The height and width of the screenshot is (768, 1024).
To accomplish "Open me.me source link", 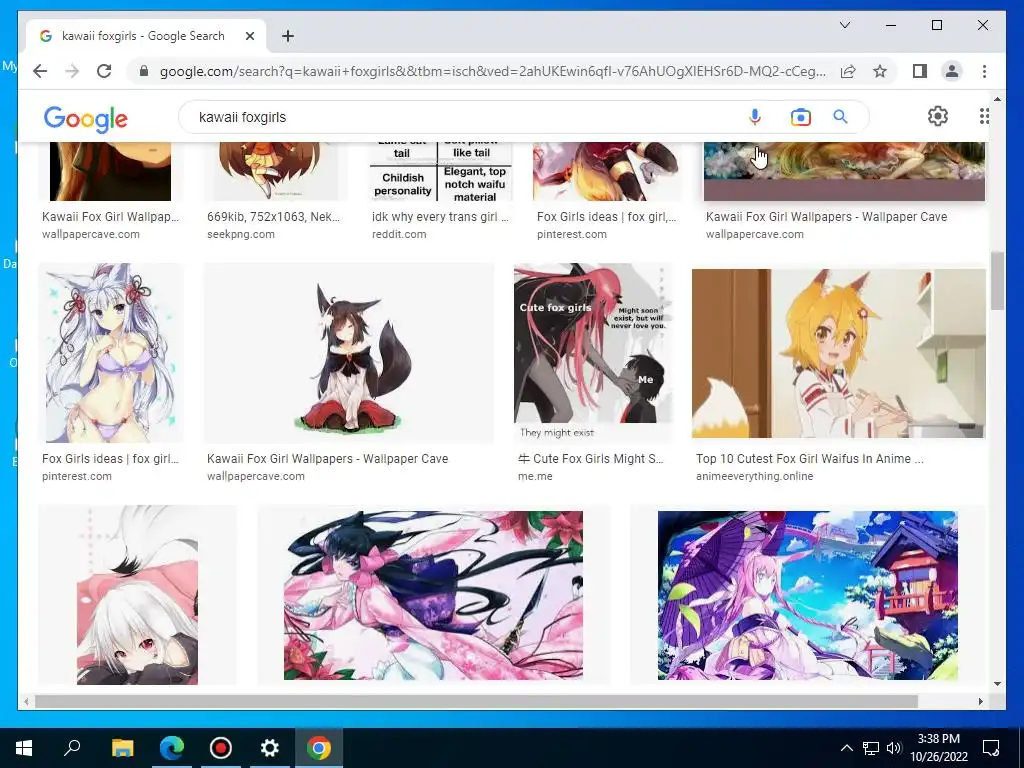I will pyautogui.click(x=536, y=476).
